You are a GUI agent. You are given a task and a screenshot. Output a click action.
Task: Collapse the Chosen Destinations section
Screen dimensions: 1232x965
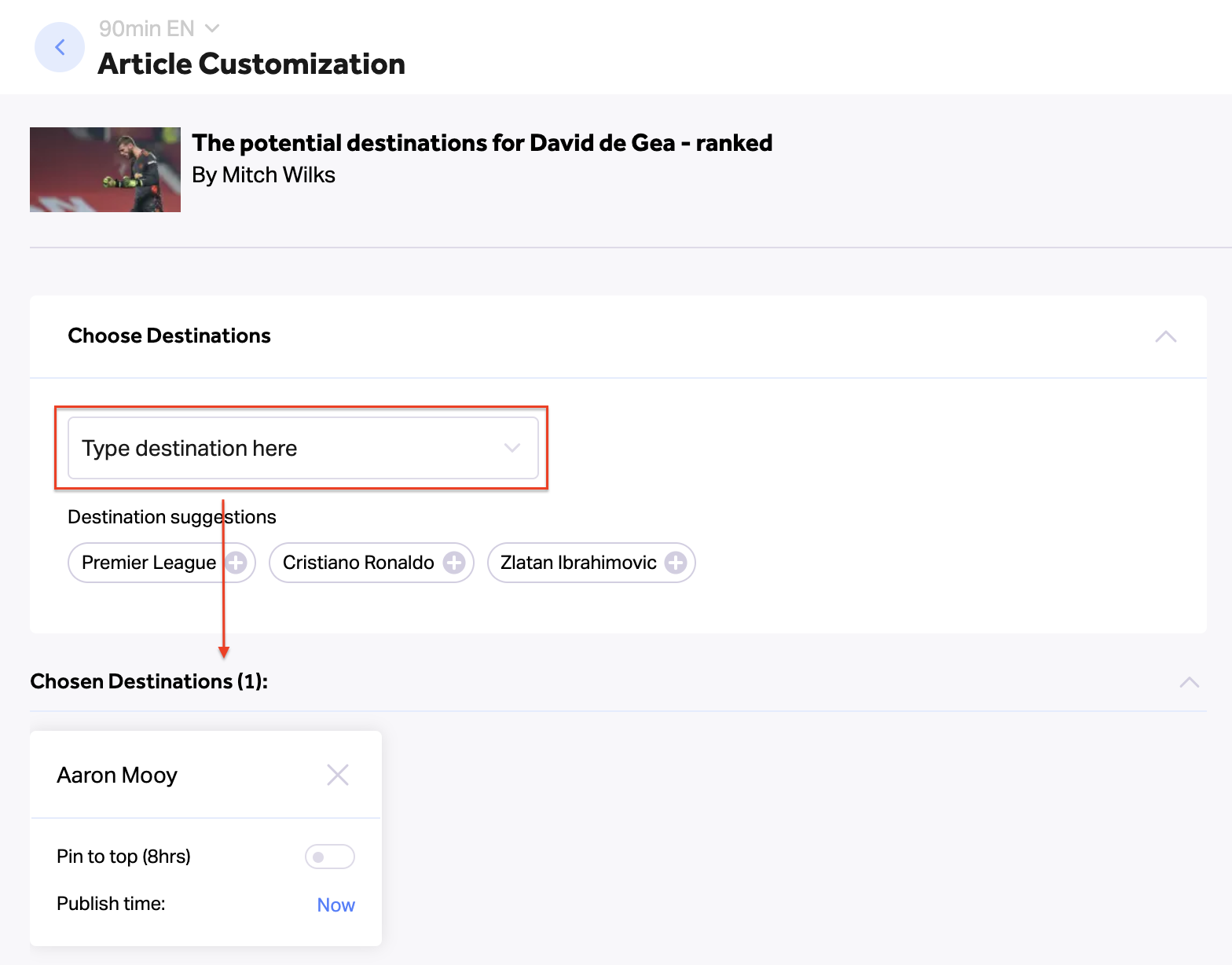pyautogui.click(x=1190, y=682)
